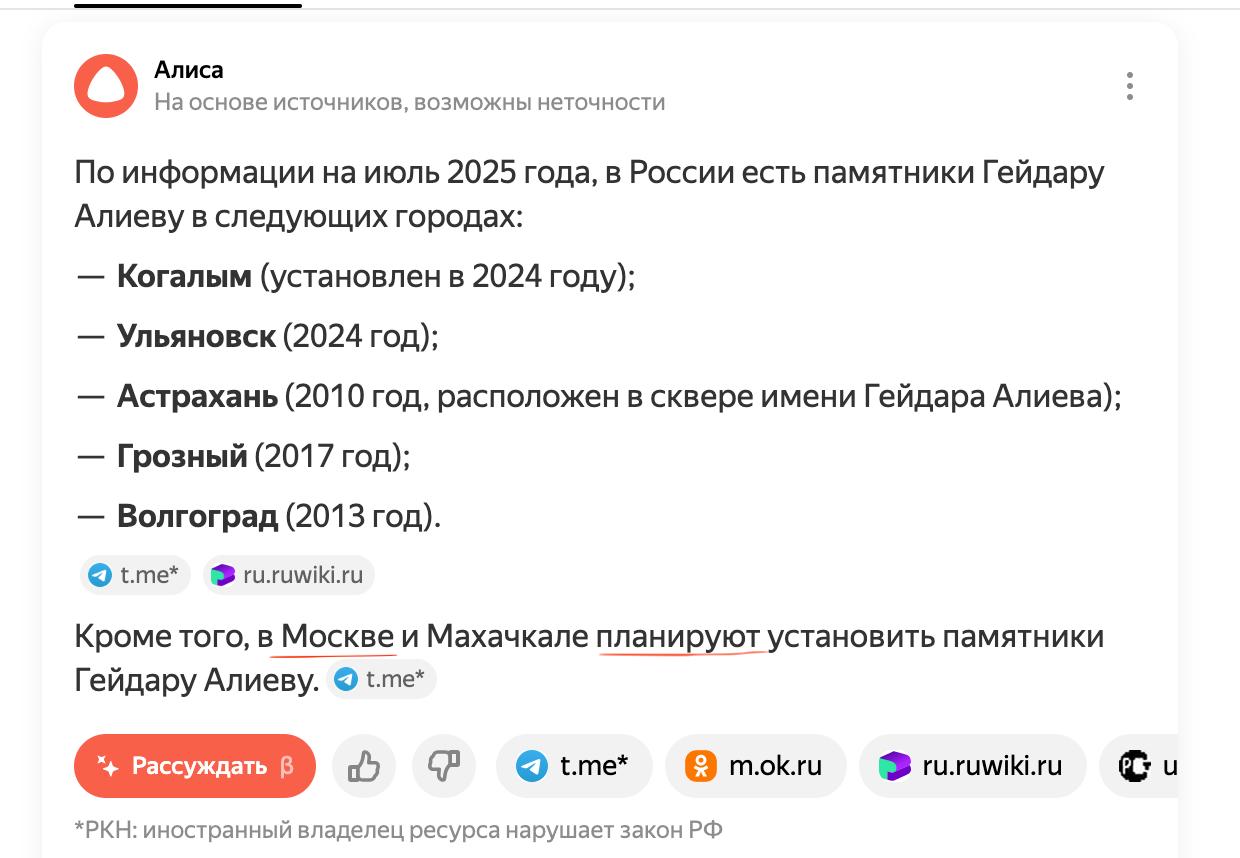Viewport: 1240px width, 858px height.
Task: Click the thumbs down icon
Action: coord(444,766)
